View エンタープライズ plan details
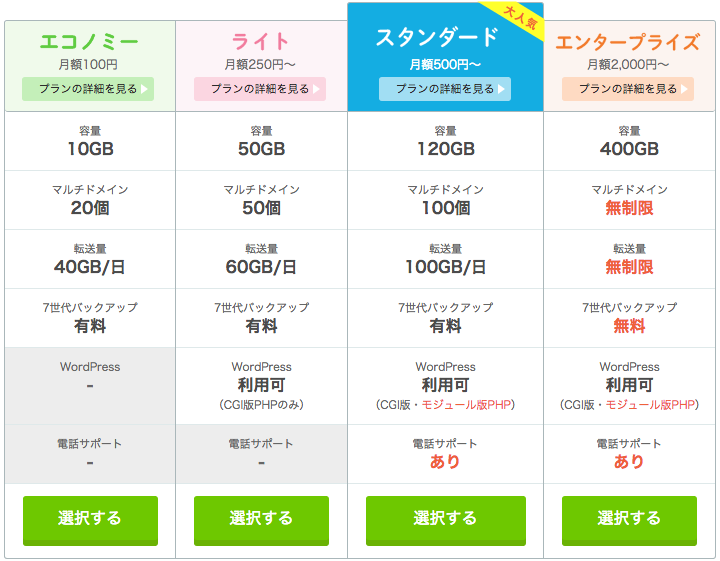This screenshot has width=720, height=561. pyautogui.click(x=628, y=89)
